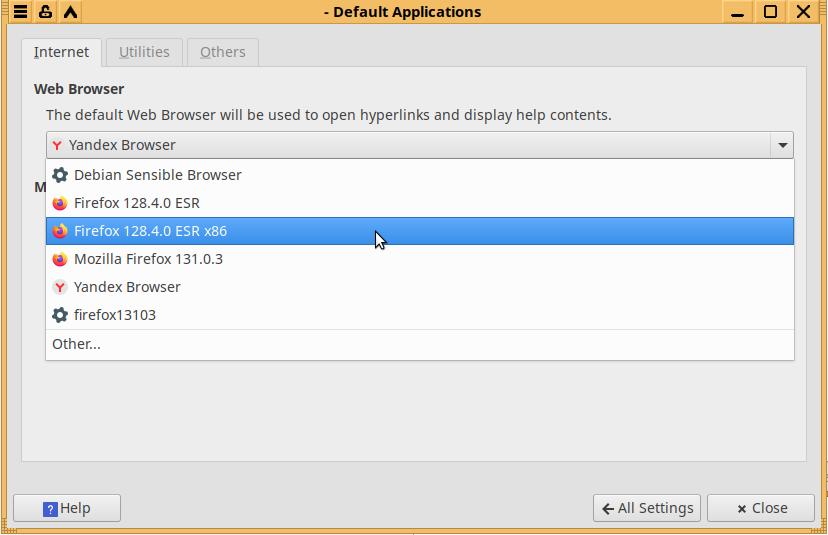Click the gear icon beside Debian Sensible Browser

pos(60,175)
